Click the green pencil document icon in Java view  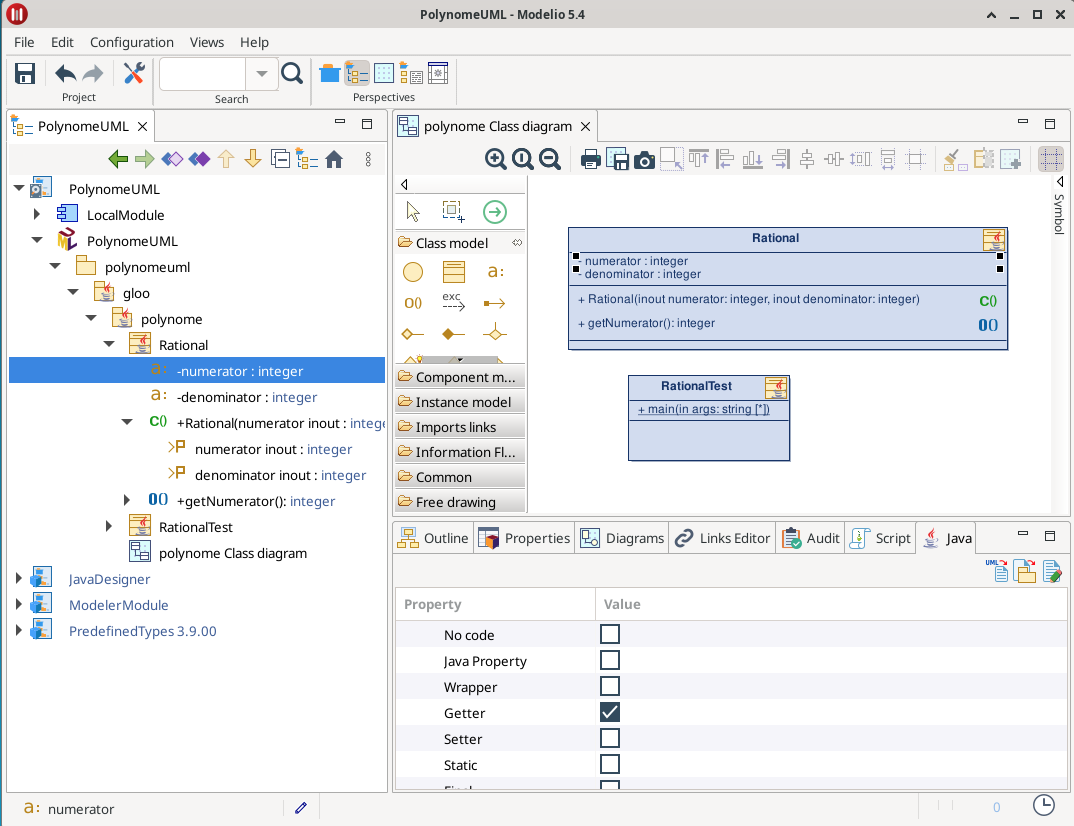point(1051,571)
